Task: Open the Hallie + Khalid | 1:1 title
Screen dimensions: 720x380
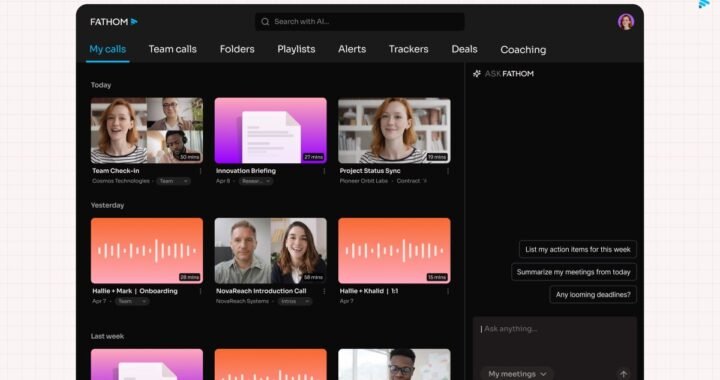Action: pyautogui.click(x=369, y=291)
